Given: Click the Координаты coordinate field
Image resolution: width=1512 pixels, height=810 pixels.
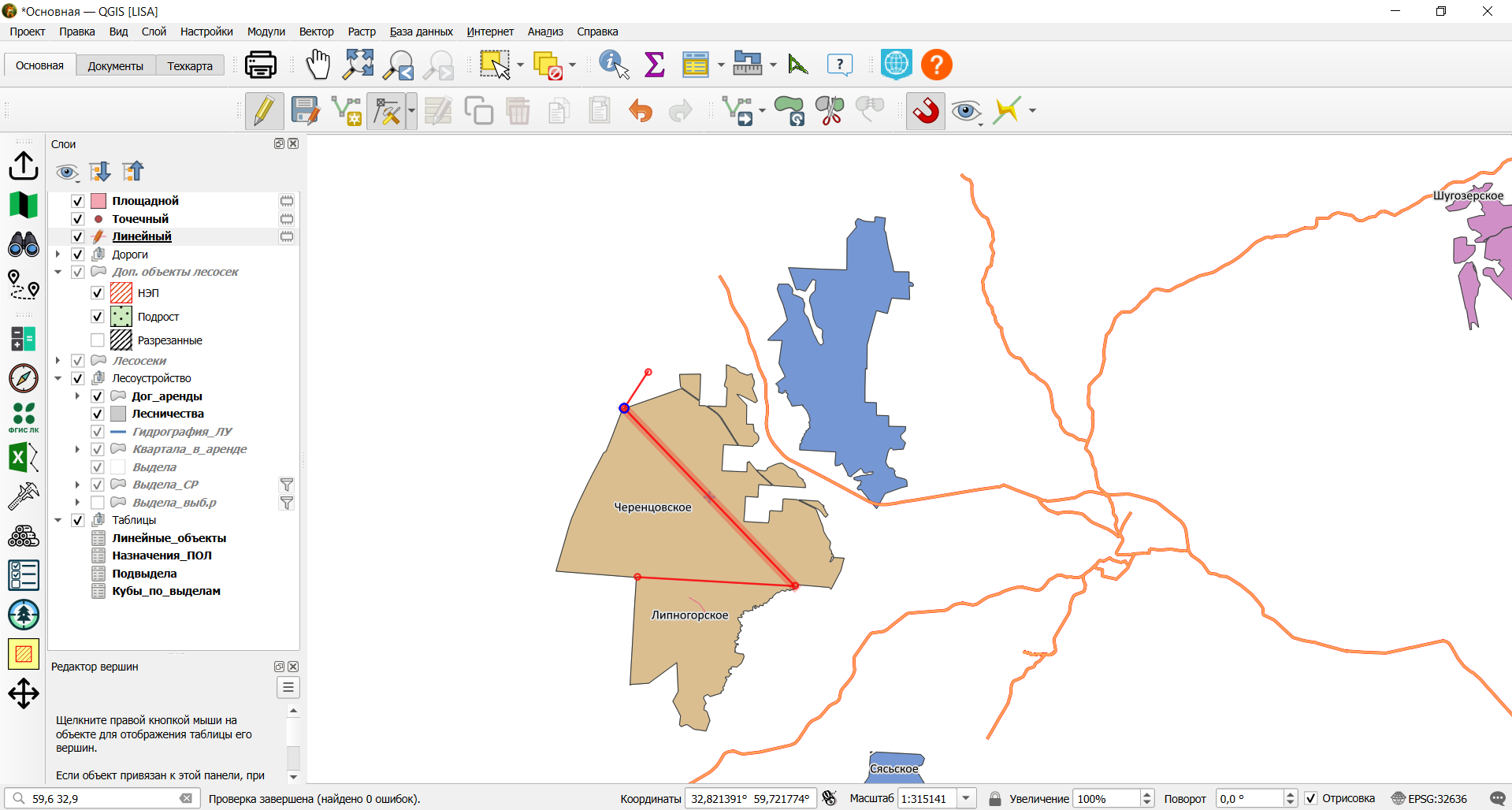Looking at the screenshot, I should [750, 798].
